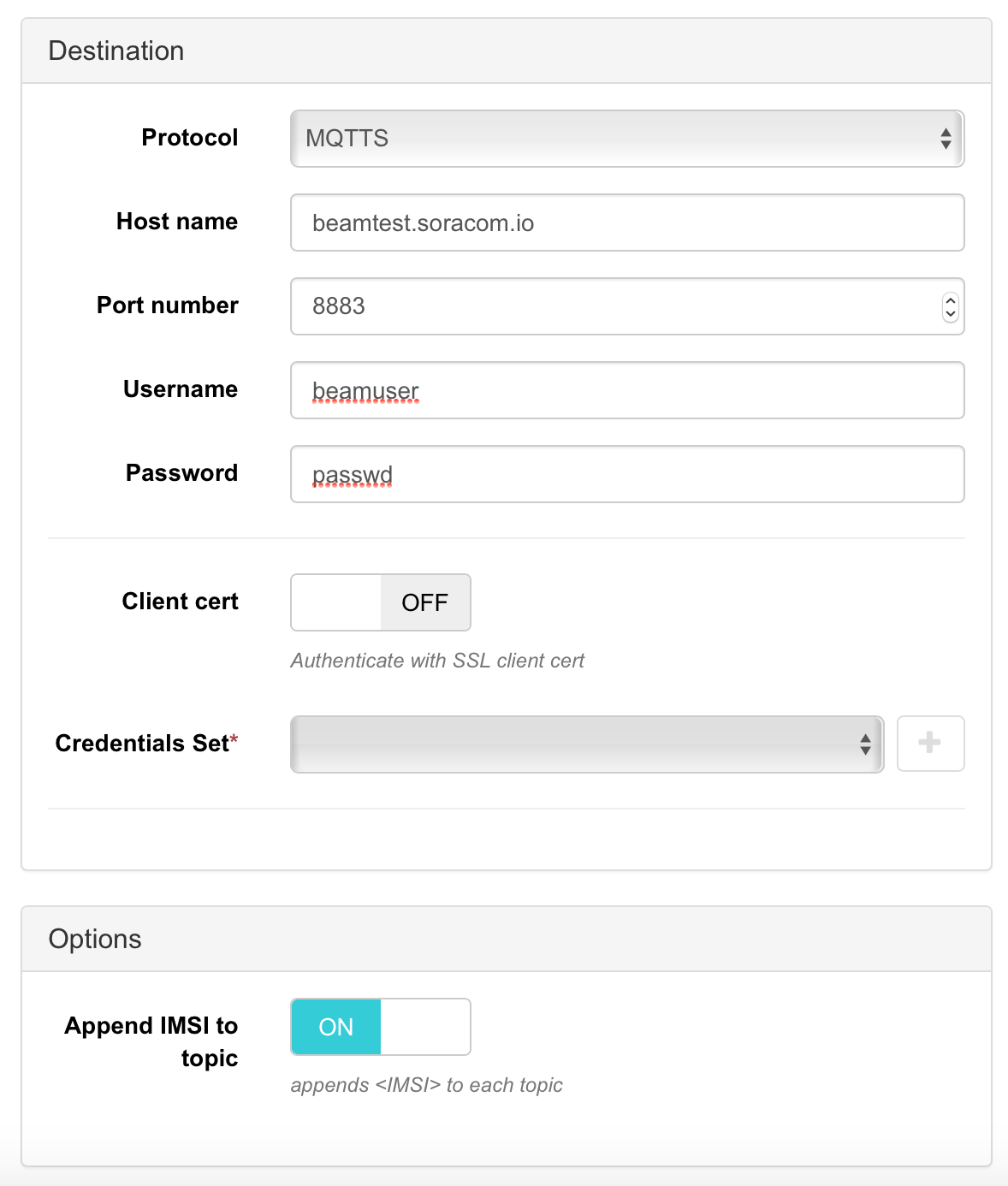Increase port number with stepper up arrow

click(950, 300)
